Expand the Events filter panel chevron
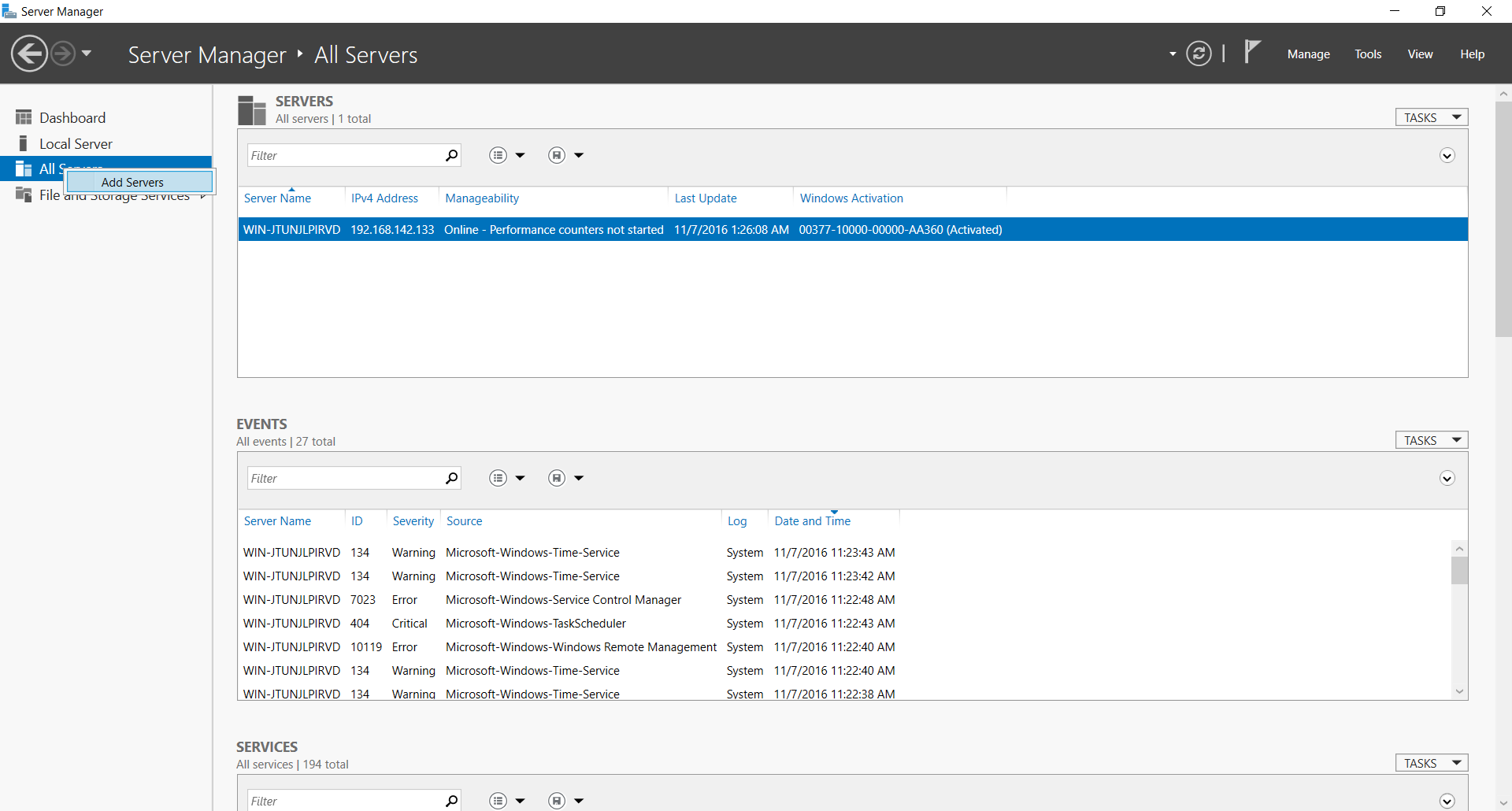The width and height of the screenshot is (1512, 811). pyautogui.click(x=1447, y=478)
